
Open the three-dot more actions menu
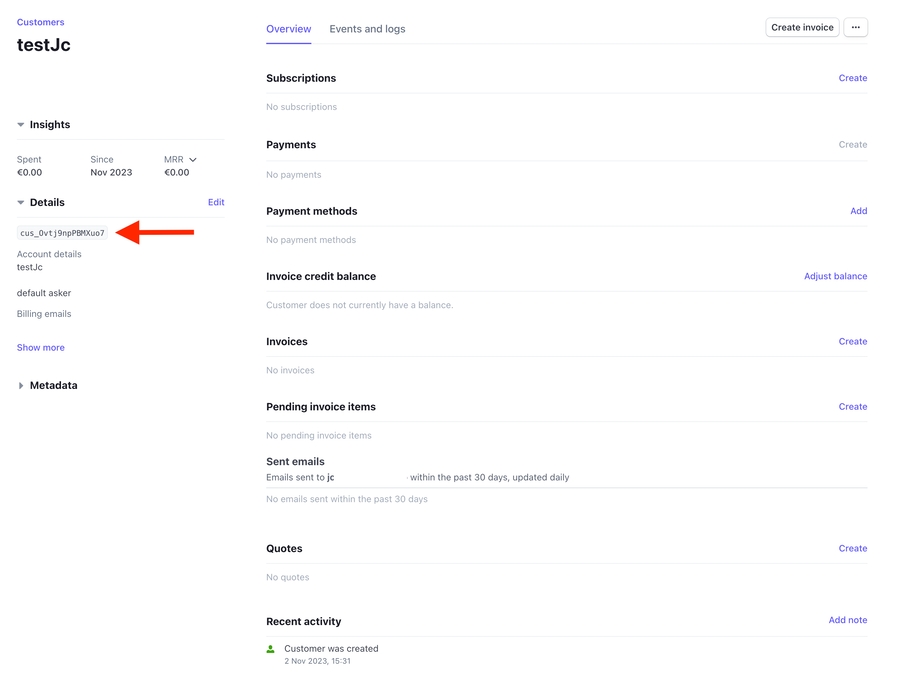(855, 28)
